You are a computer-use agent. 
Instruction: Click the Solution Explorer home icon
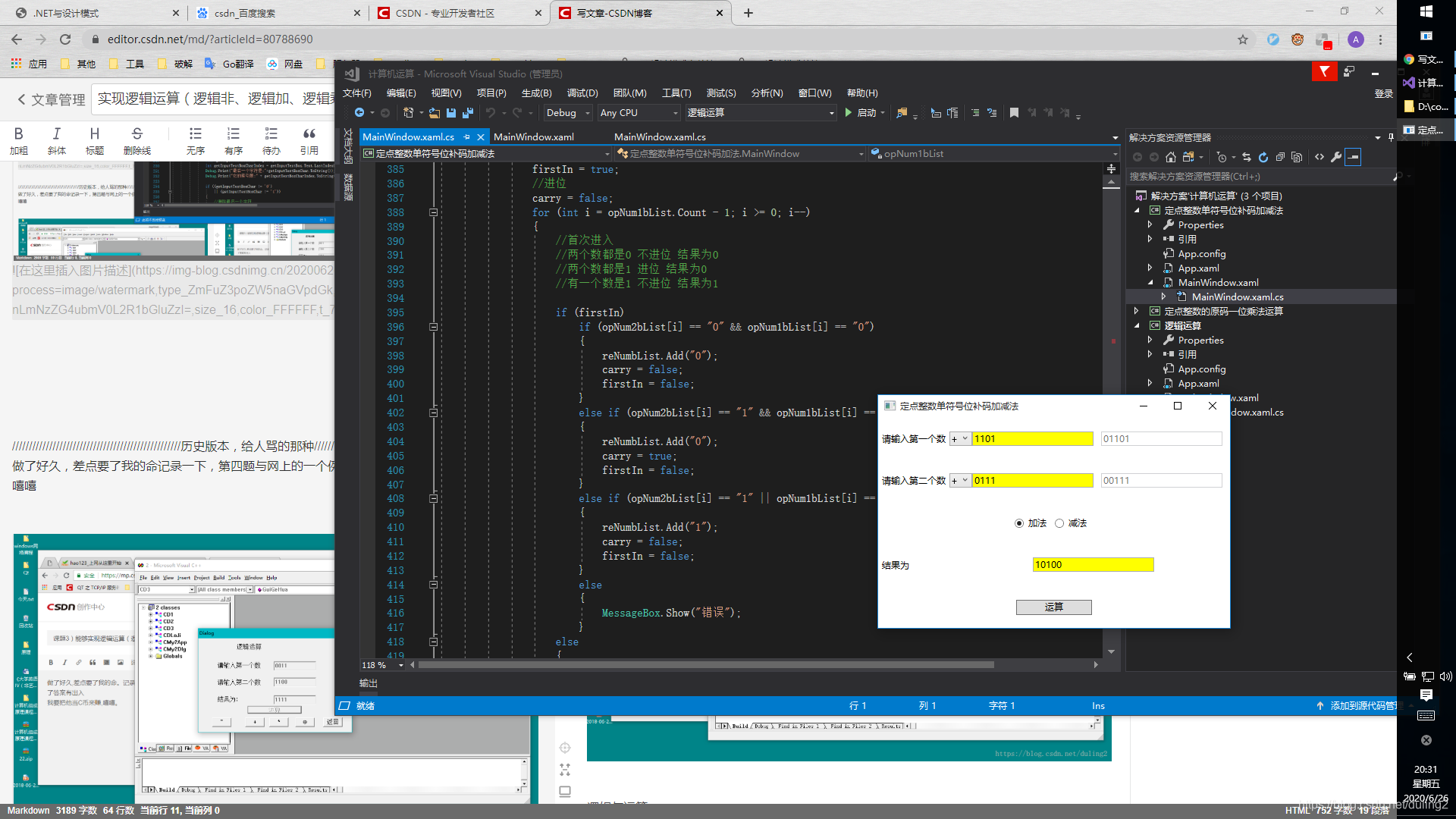point(1171,157)
